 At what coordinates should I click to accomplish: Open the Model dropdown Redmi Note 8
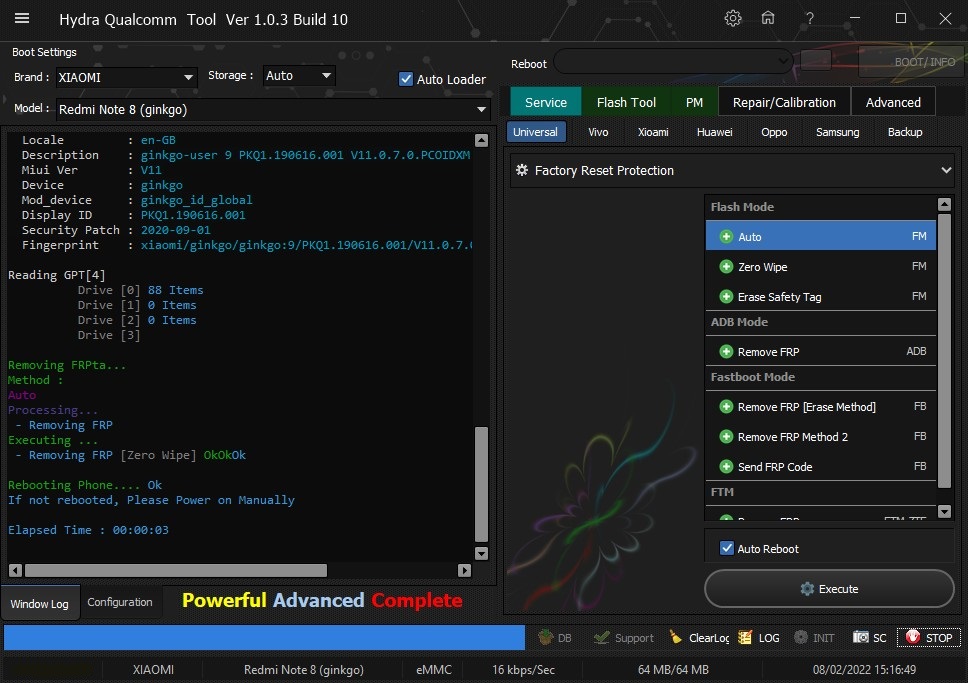(273, 109)
